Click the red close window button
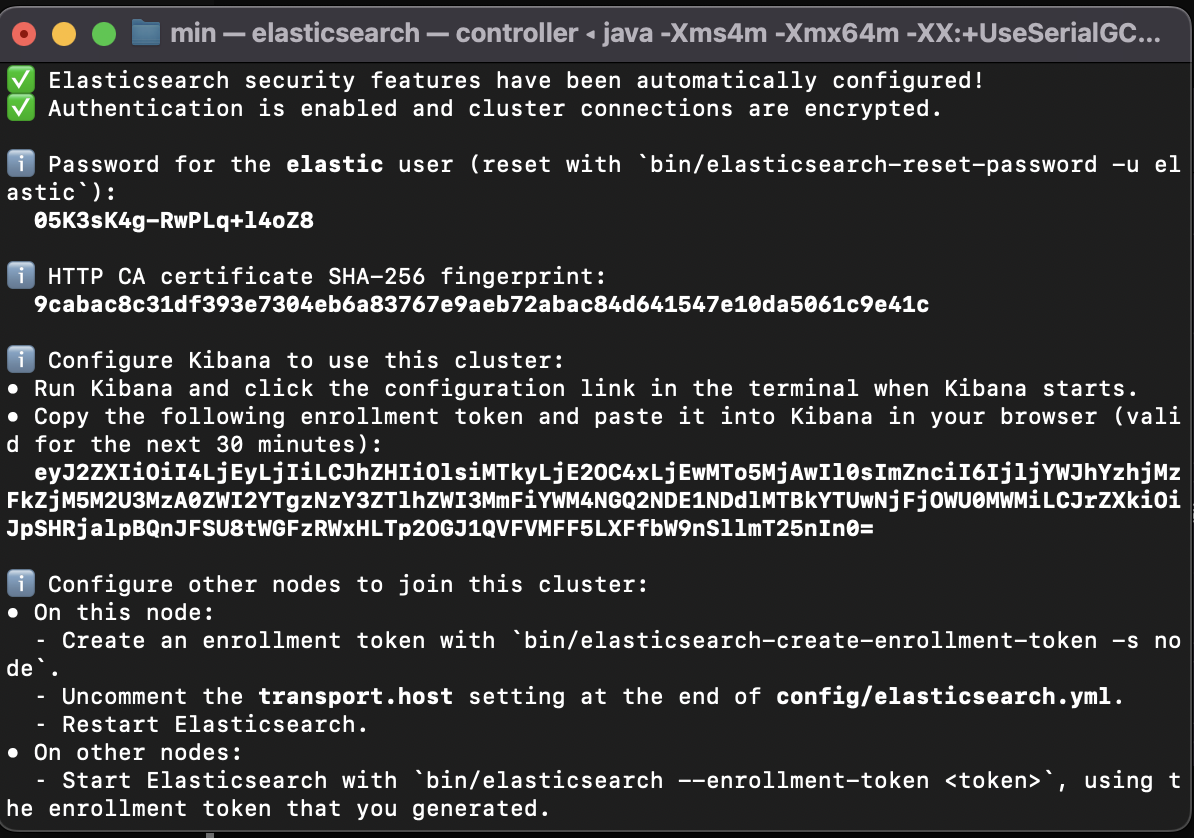This screenshot has width=1194, height=838. pos(24,34)
